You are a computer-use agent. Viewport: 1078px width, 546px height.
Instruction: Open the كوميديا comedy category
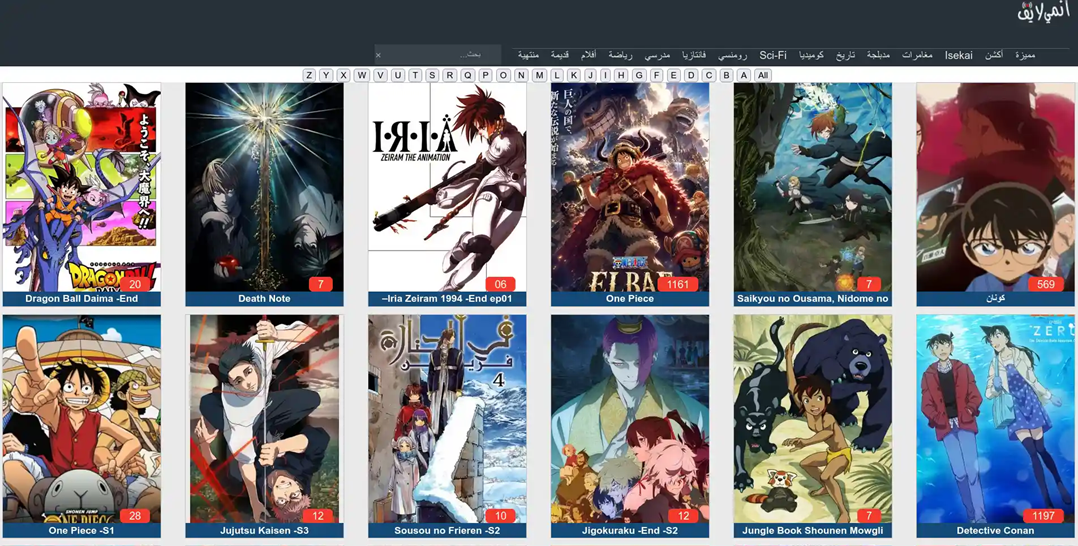coord(811,55)
